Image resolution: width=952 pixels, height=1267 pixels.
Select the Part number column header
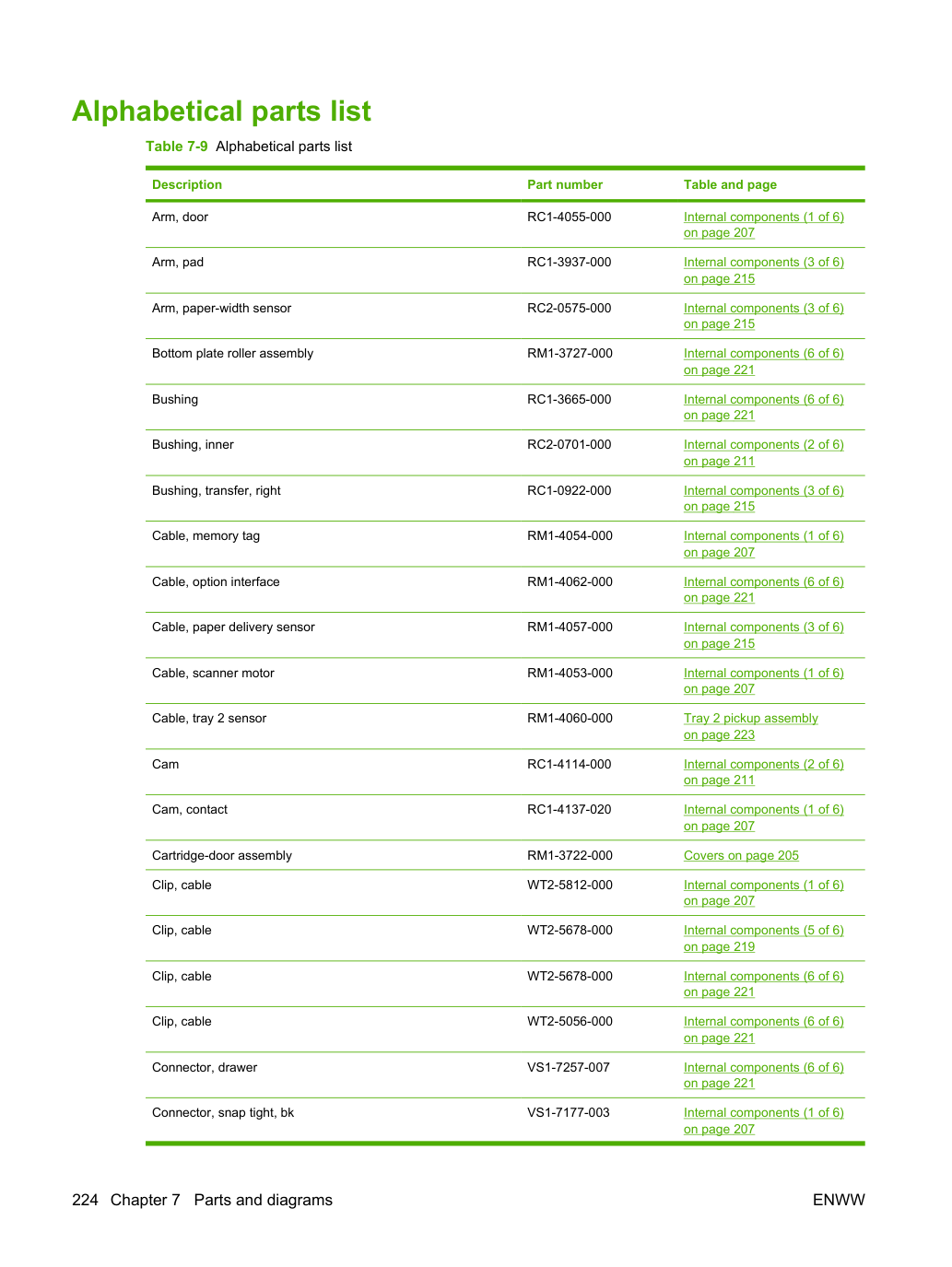565,184
